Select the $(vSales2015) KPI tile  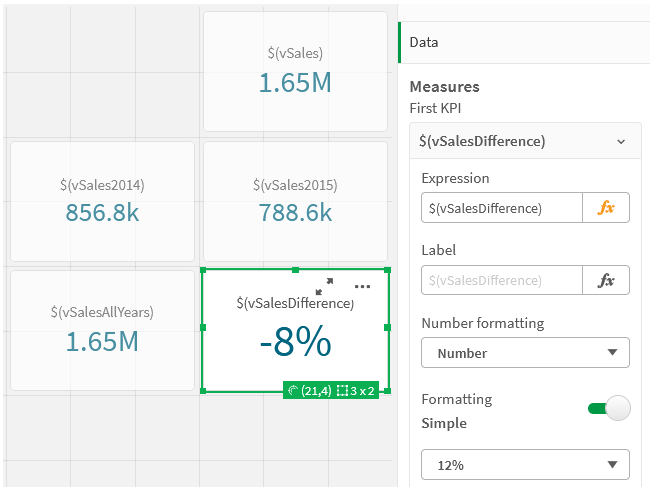(295, 200)
